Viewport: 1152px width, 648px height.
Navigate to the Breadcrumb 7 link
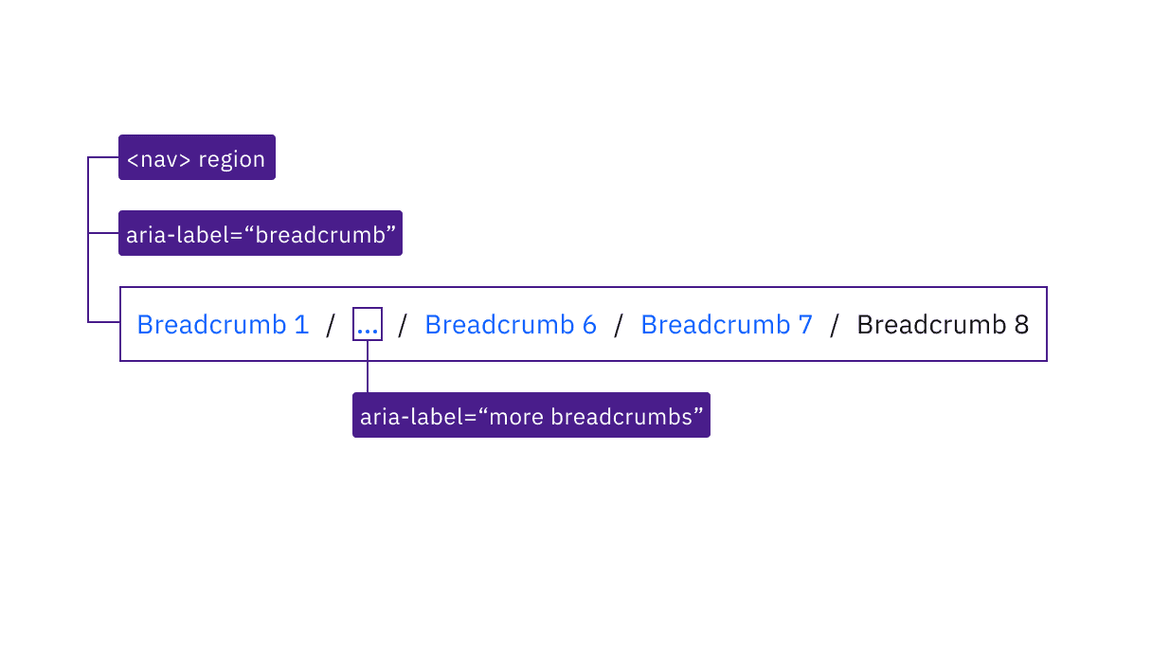click(x=726, y=325)
